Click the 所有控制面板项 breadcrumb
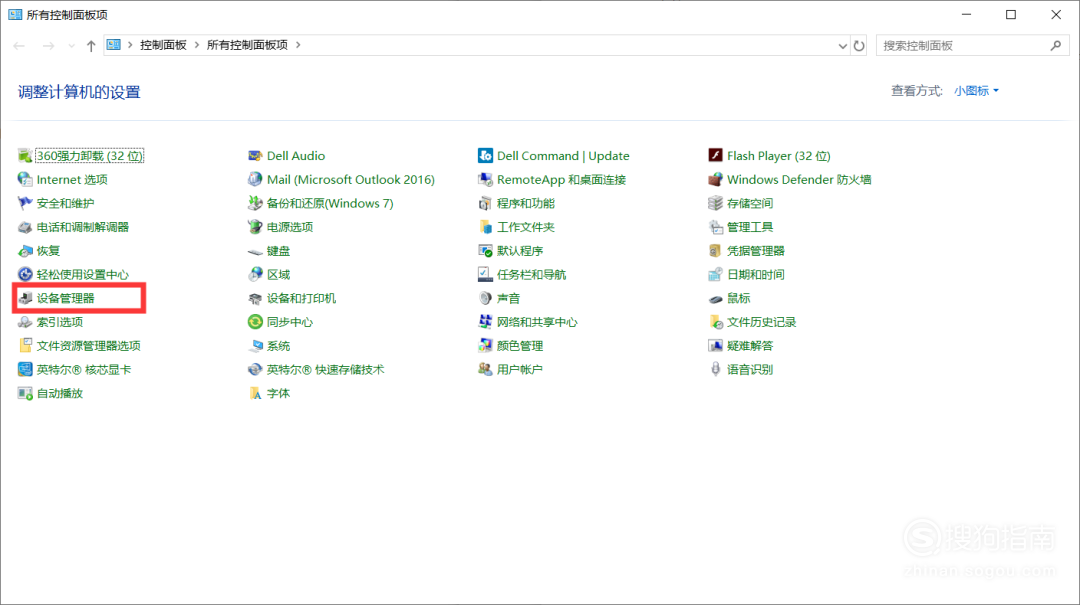 click(247, 45)
